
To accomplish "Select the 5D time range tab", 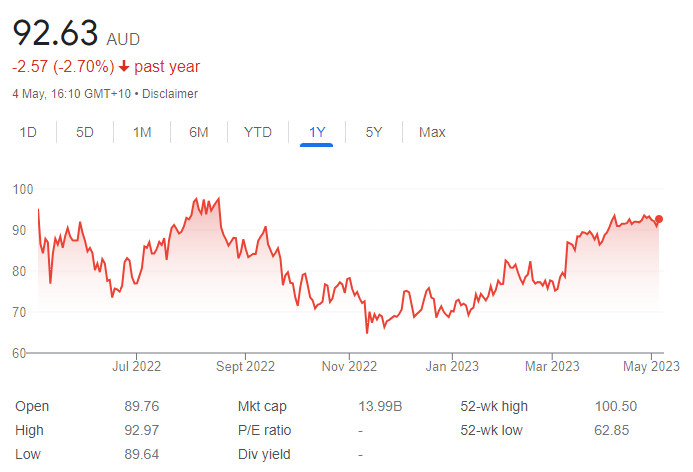I will [x=85, y=132].
